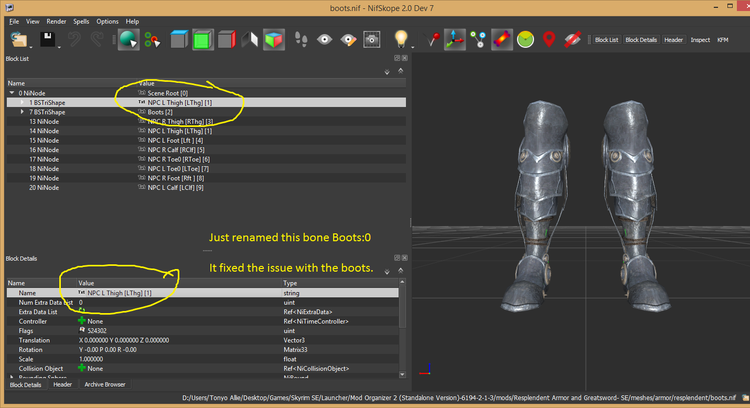
Task: Click the Redo arrow icon
Action: pos(97,39)
